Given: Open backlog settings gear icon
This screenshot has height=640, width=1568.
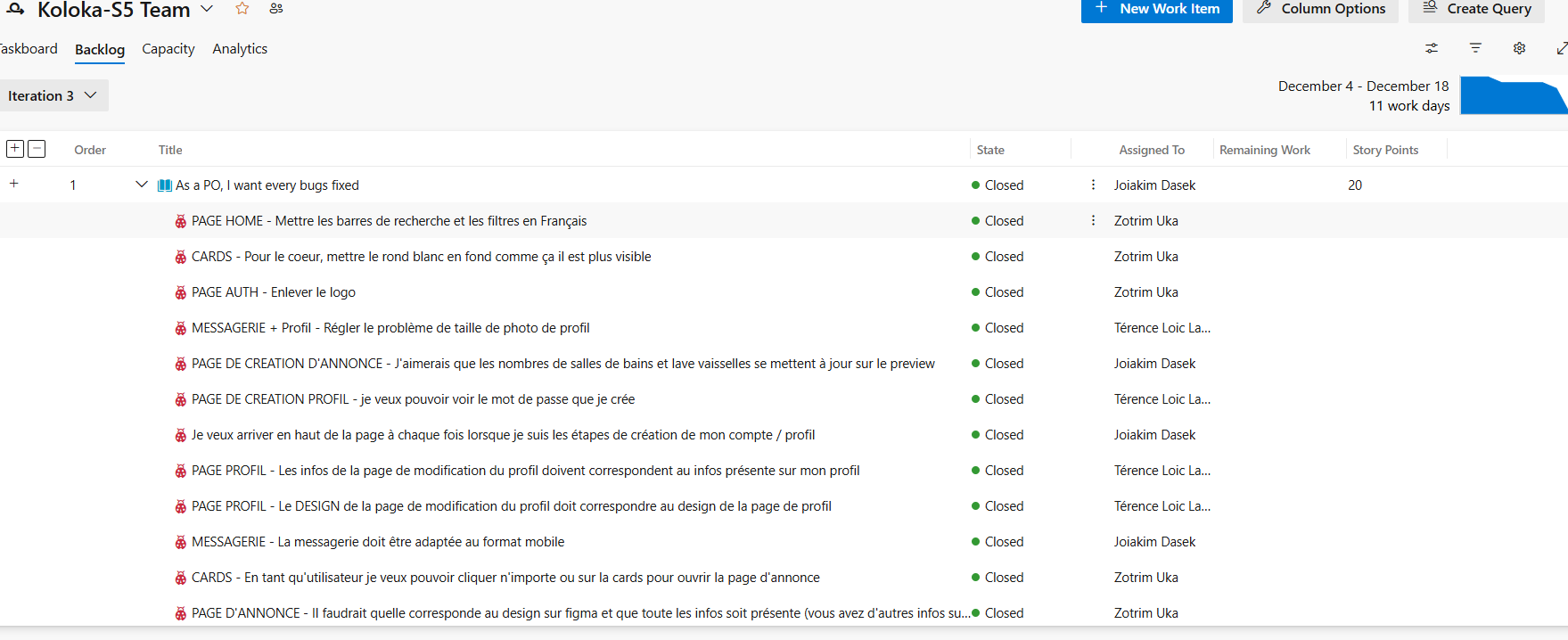Looking at the screenshot, I should click(1519, 48).
